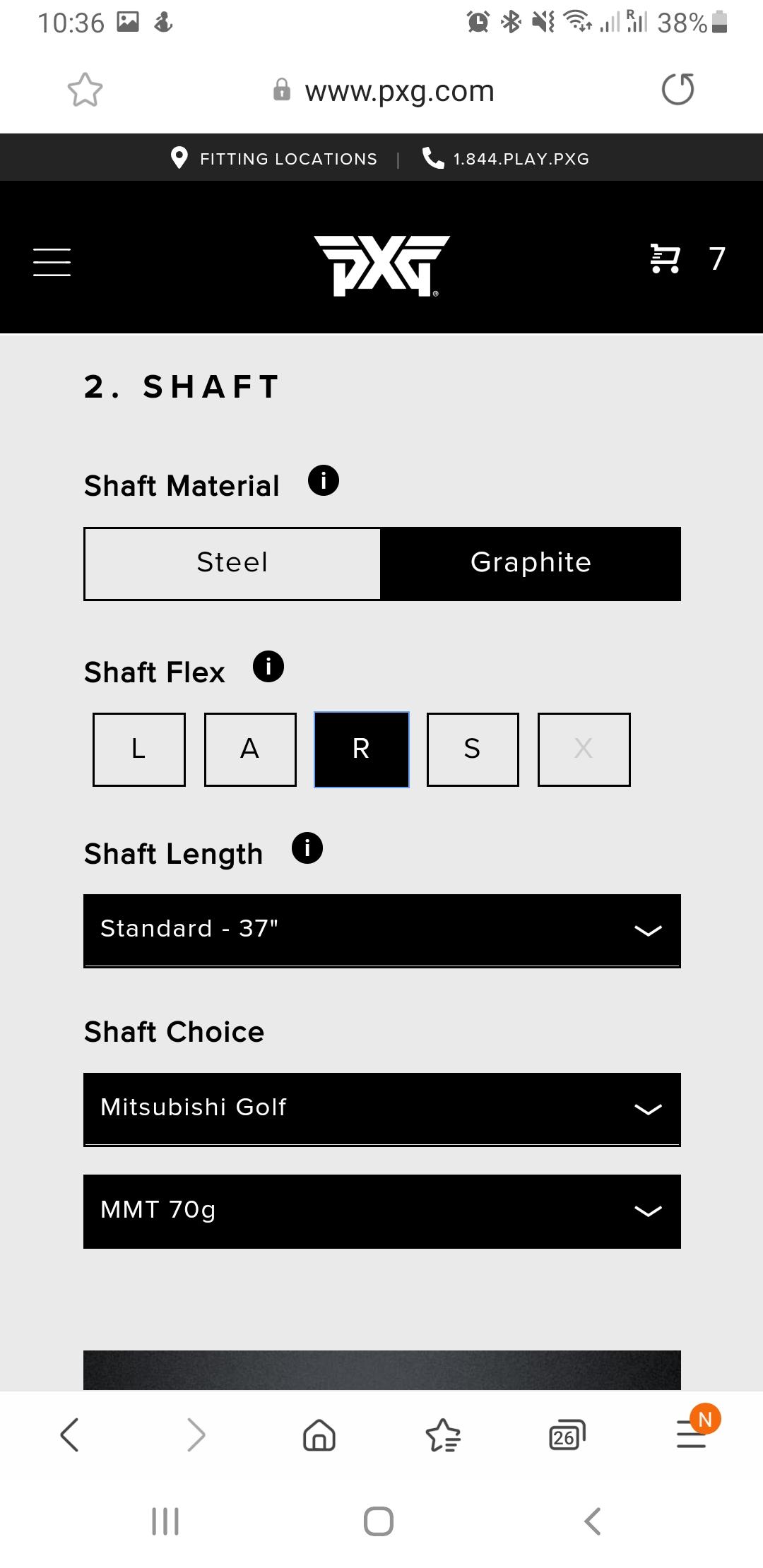
Task: Select Graphite shaft material
Action: tap(531, 563)
